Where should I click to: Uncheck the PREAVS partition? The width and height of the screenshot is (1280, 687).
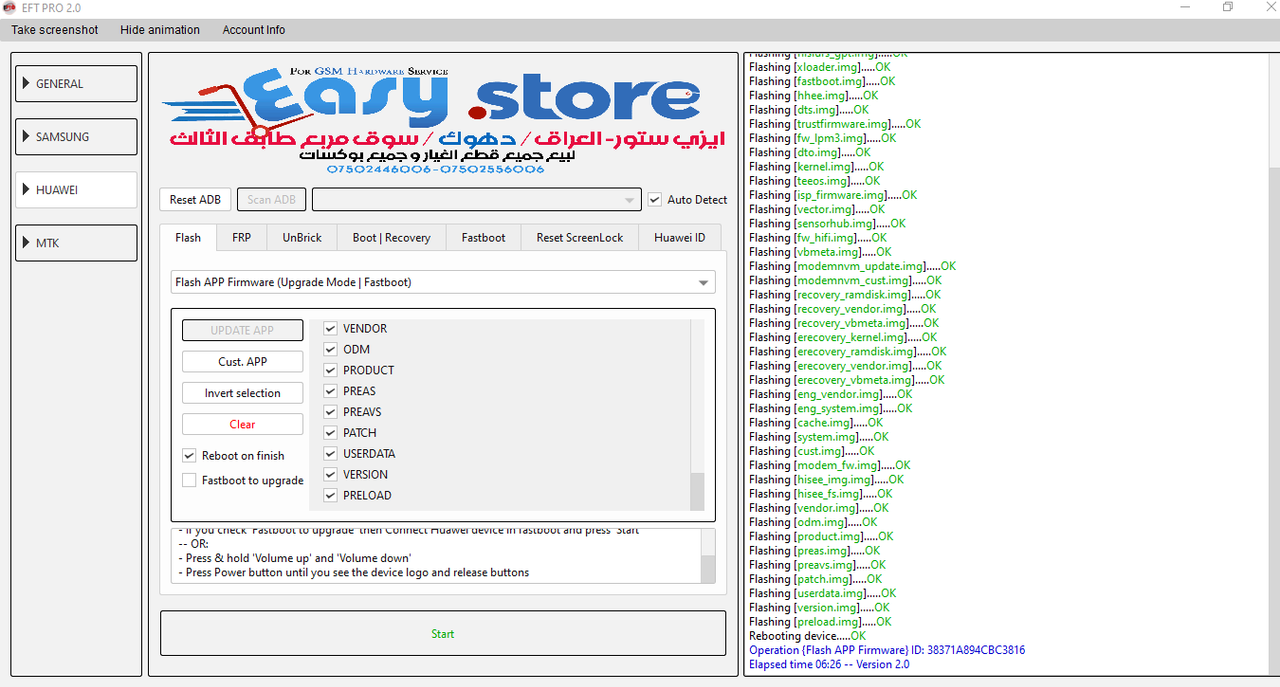[330, 412]
